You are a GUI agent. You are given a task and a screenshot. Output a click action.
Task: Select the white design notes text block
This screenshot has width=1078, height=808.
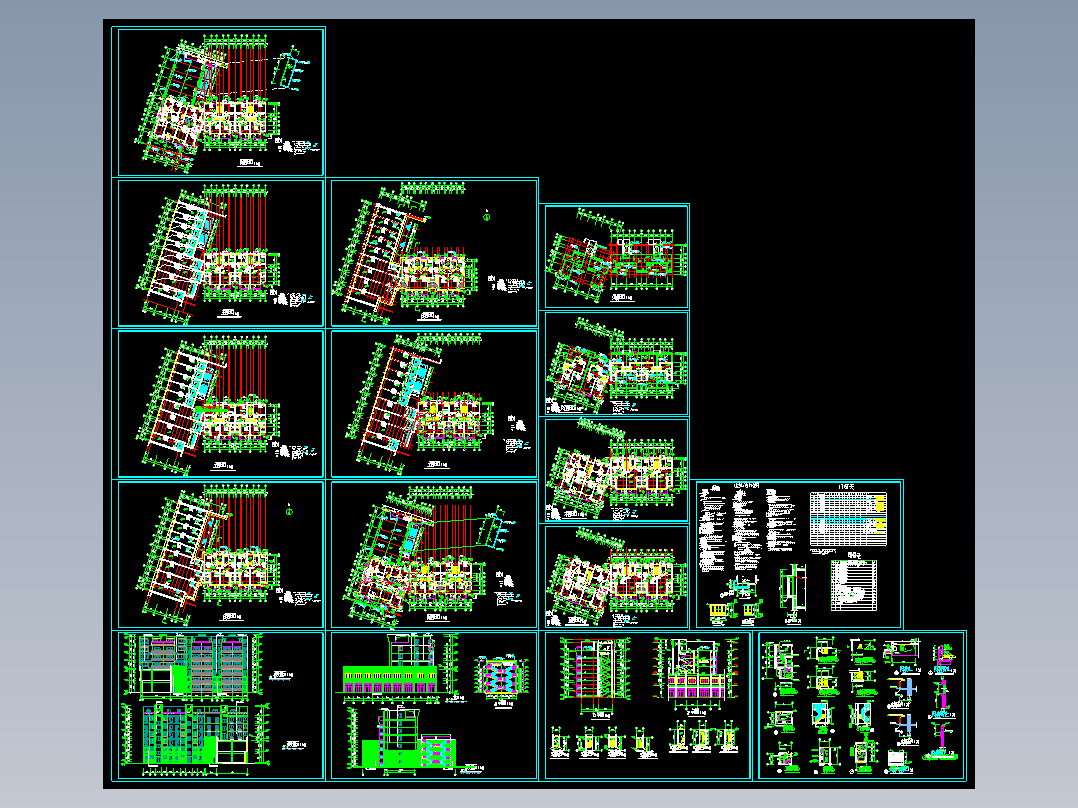pos(747,527)
